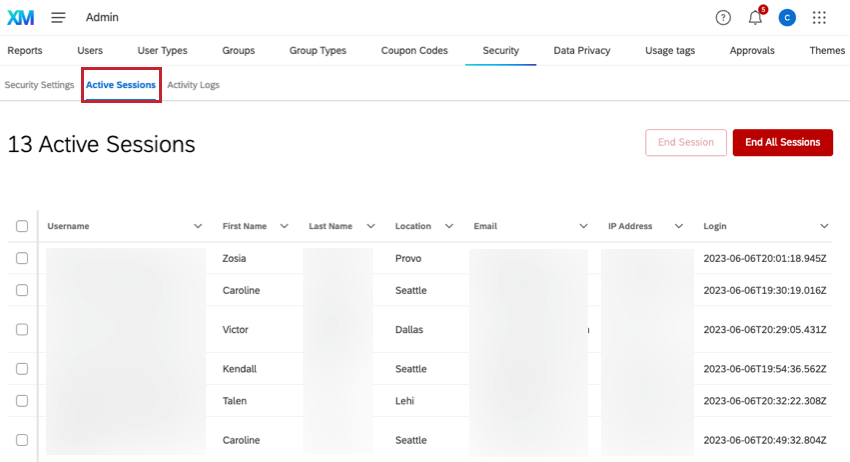This screenshot has height=462, width=850.
Task: Click the End All Sessions button
Action: point(782,142)
